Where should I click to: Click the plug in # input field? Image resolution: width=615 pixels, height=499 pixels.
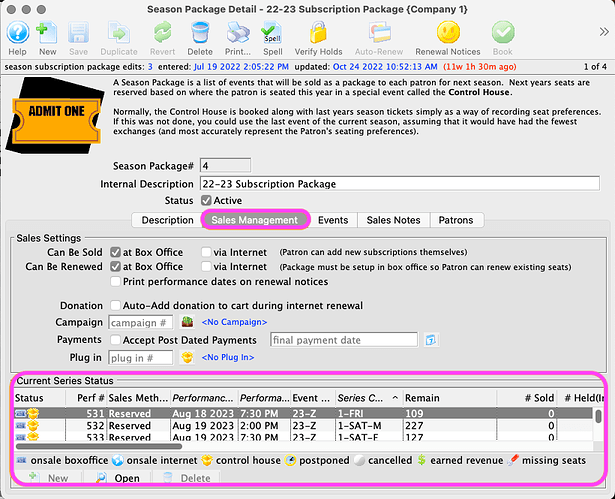[x=140, y=358]
